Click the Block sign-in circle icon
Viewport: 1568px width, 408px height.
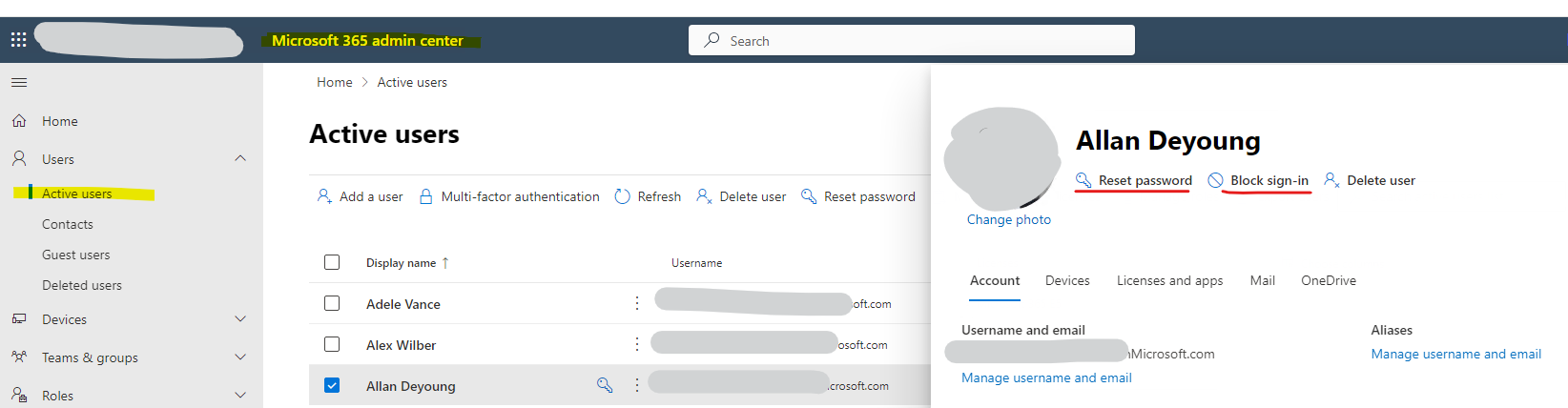pyautogui.click(x=1215, y=180)
